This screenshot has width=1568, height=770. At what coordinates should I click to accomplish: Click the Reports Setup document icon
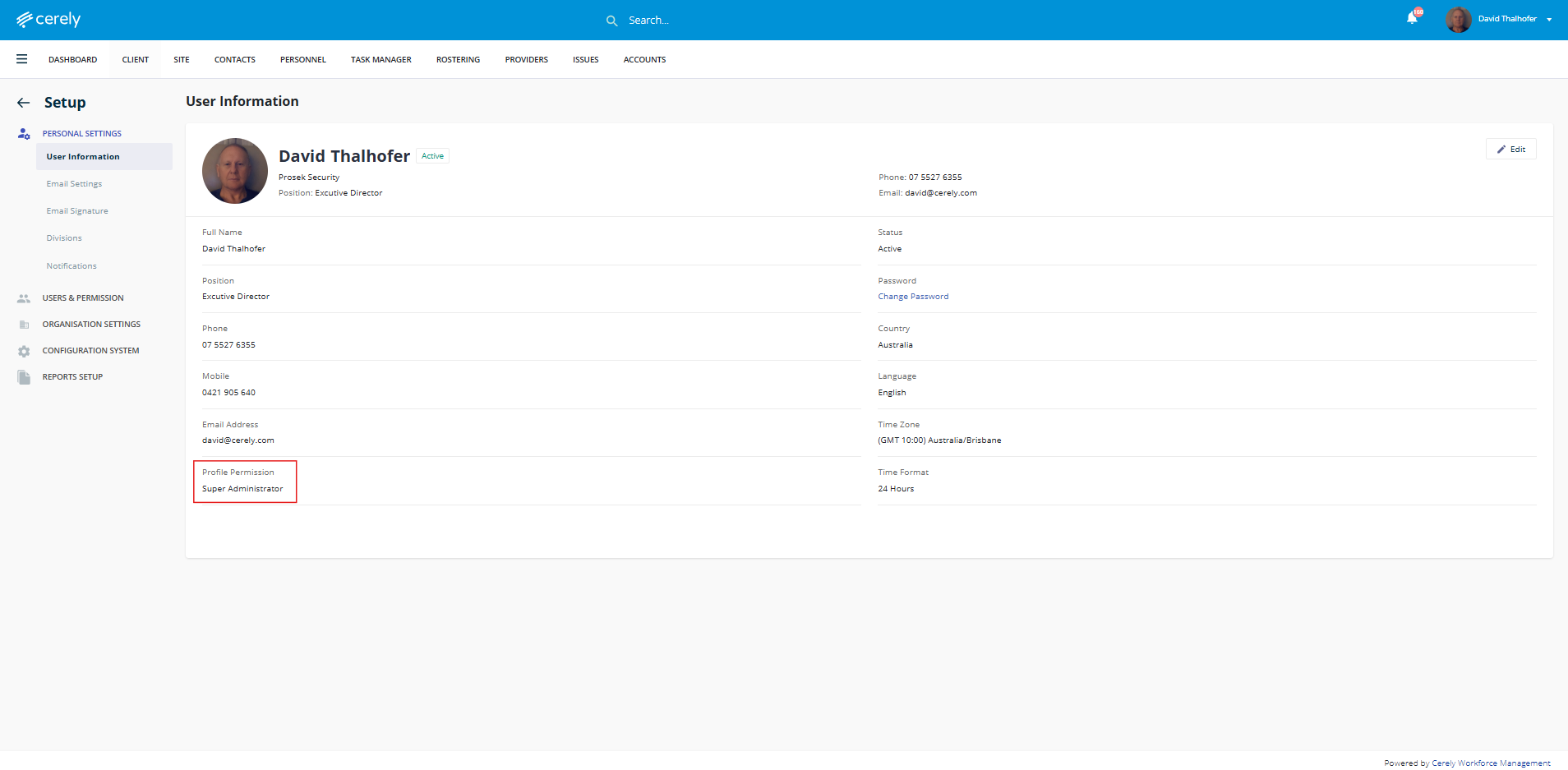24,377
